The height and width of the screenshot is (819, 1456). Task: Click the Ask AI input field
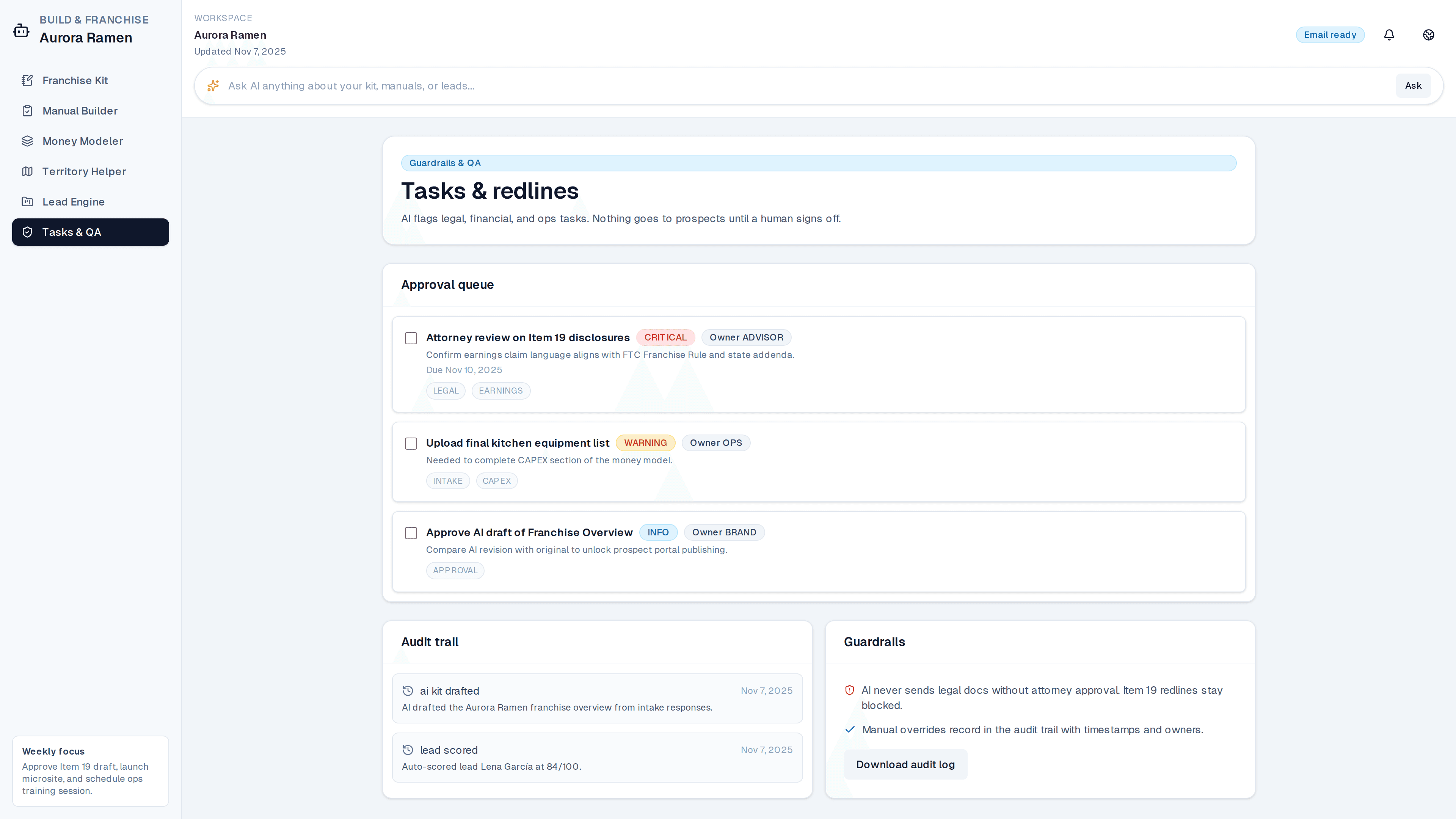click(x=678, y=85)
